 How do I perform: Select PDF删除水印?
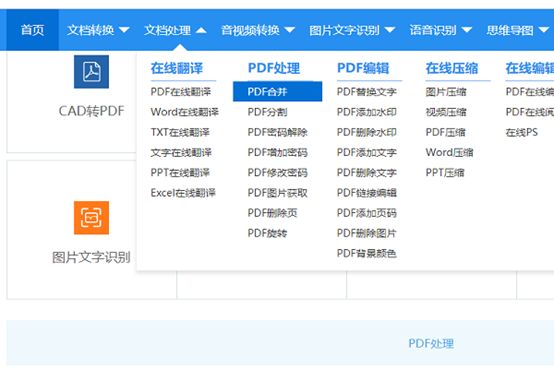click(x=366, y=132)
